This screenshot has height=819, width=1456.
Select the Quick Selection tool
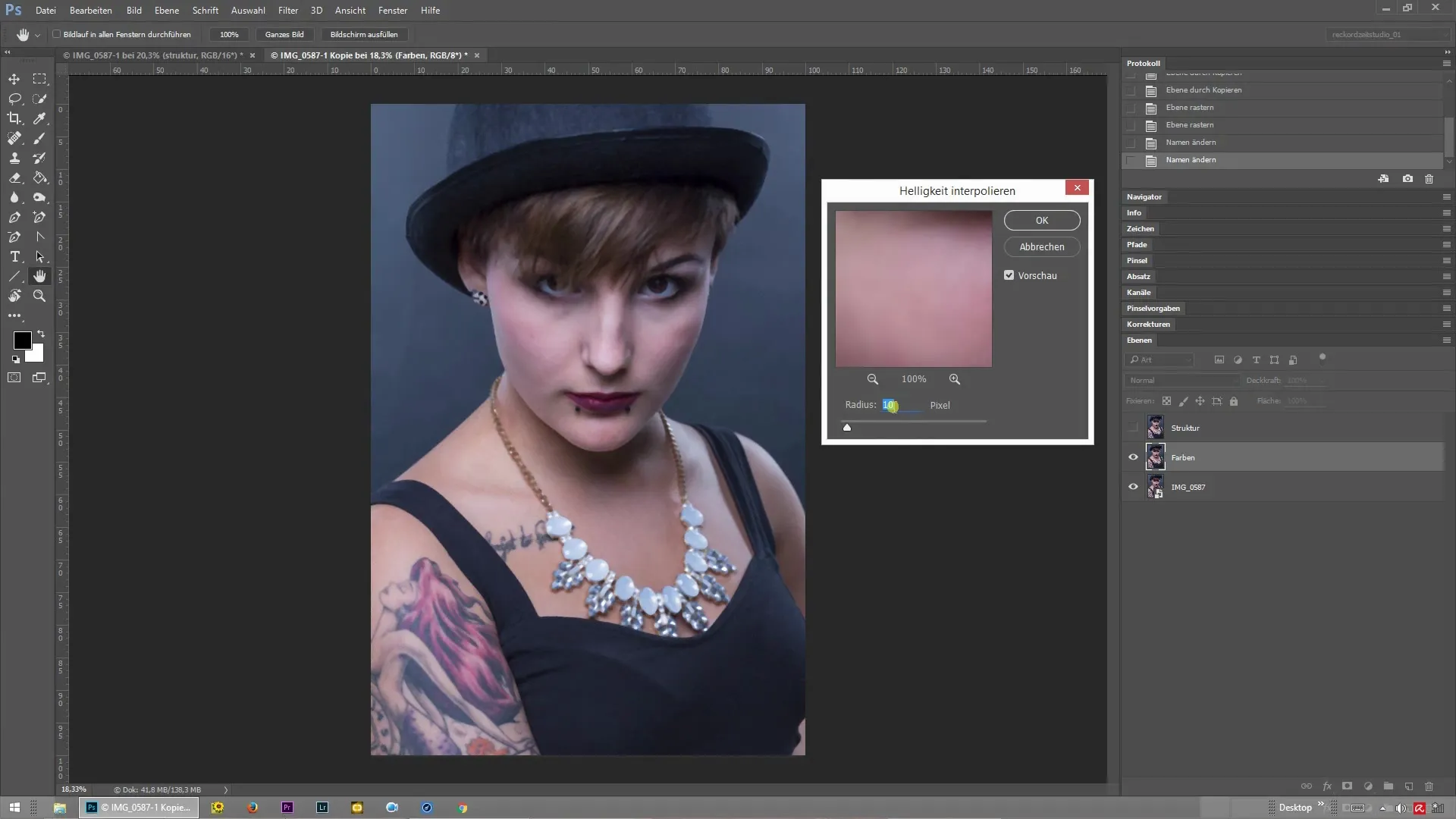39,99
